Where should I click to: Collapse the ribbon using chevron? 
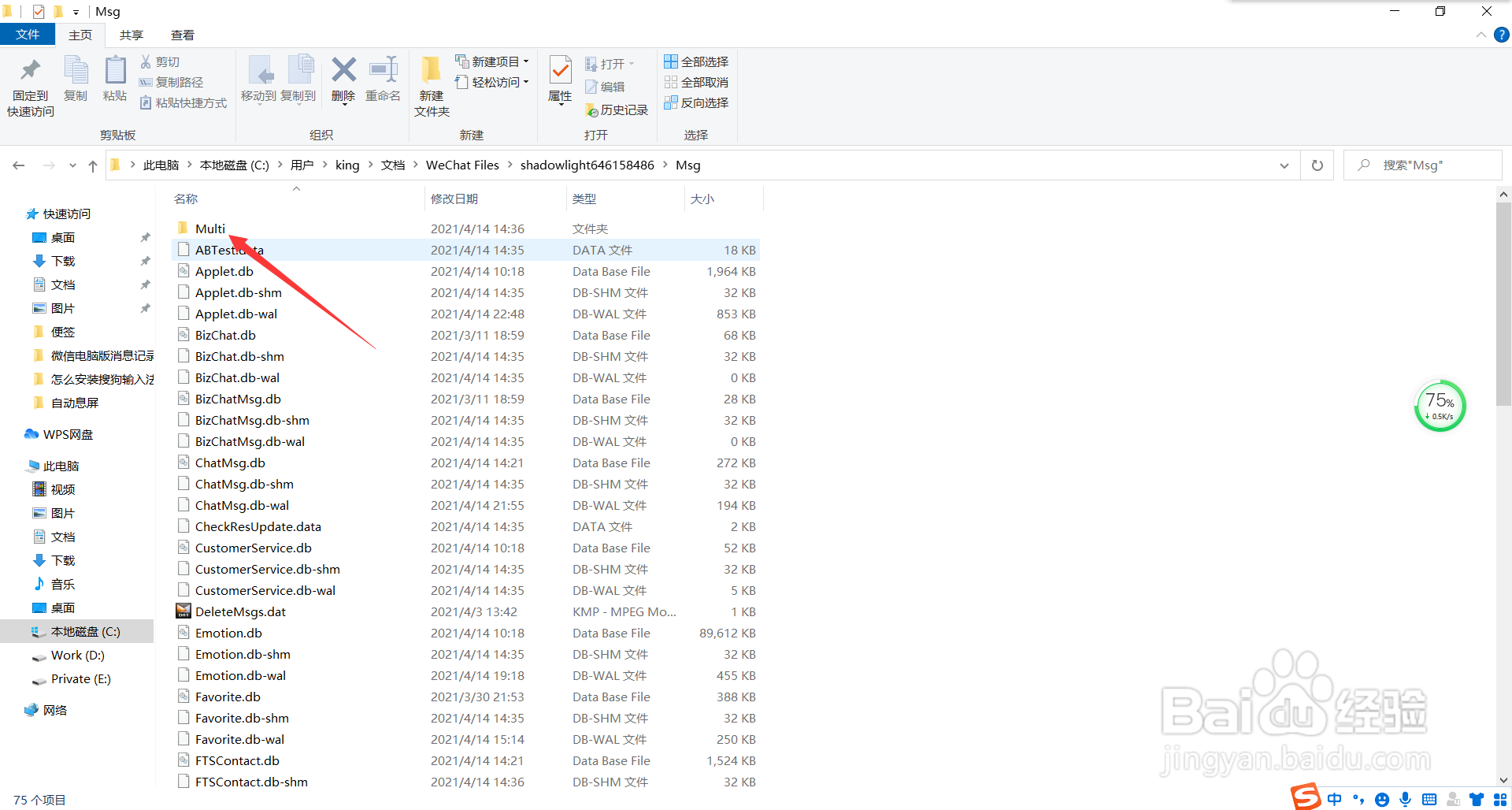[1480, 35]
